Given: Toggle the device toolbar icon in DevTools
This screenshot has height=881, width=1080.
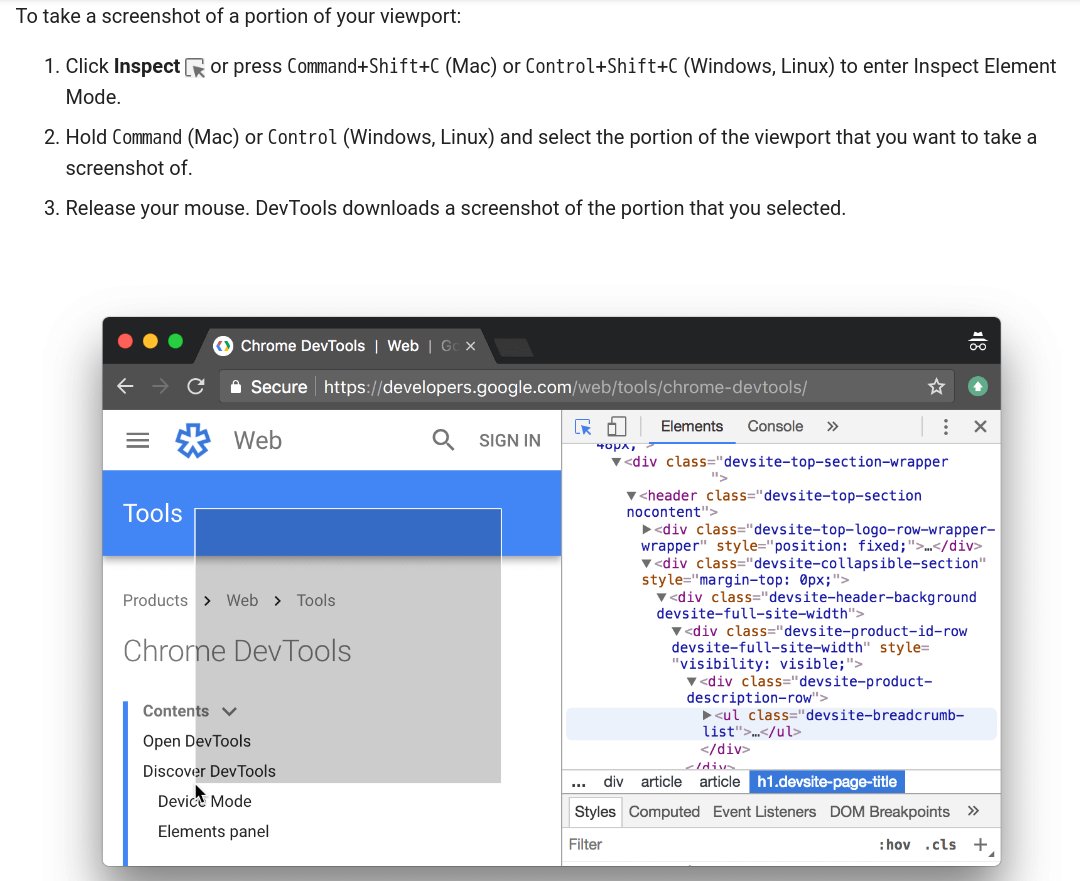Looking at the screenshot, I should click(x=616, y=426).
